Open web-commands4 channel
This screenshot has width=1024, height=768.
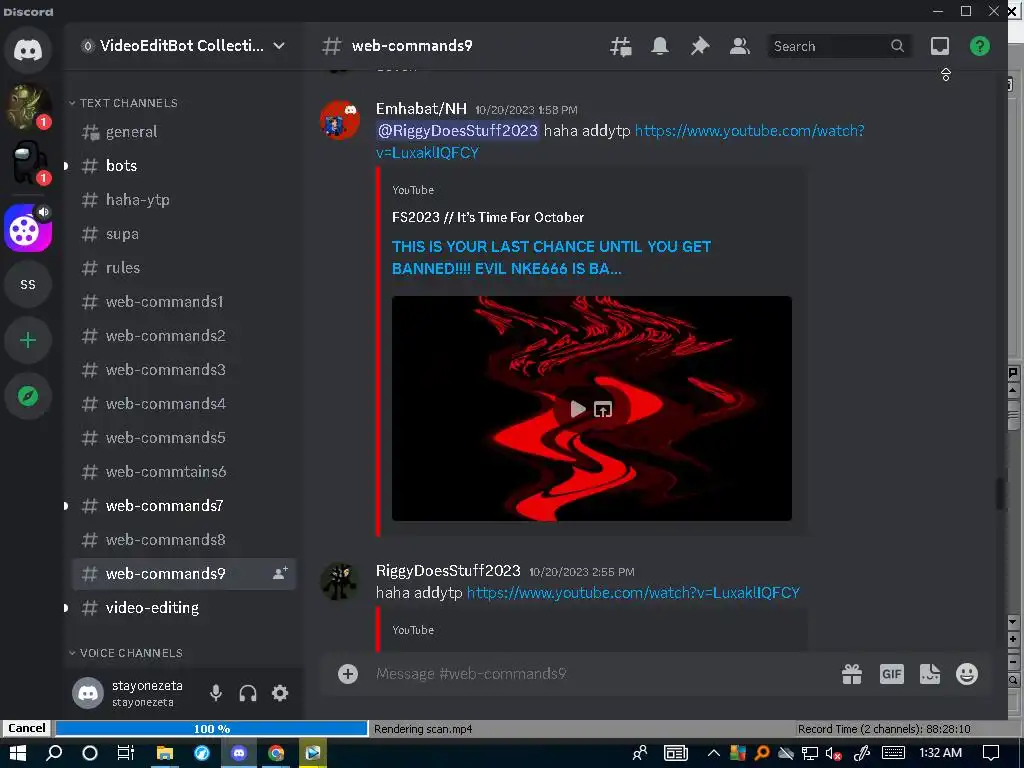click(184, 404)
